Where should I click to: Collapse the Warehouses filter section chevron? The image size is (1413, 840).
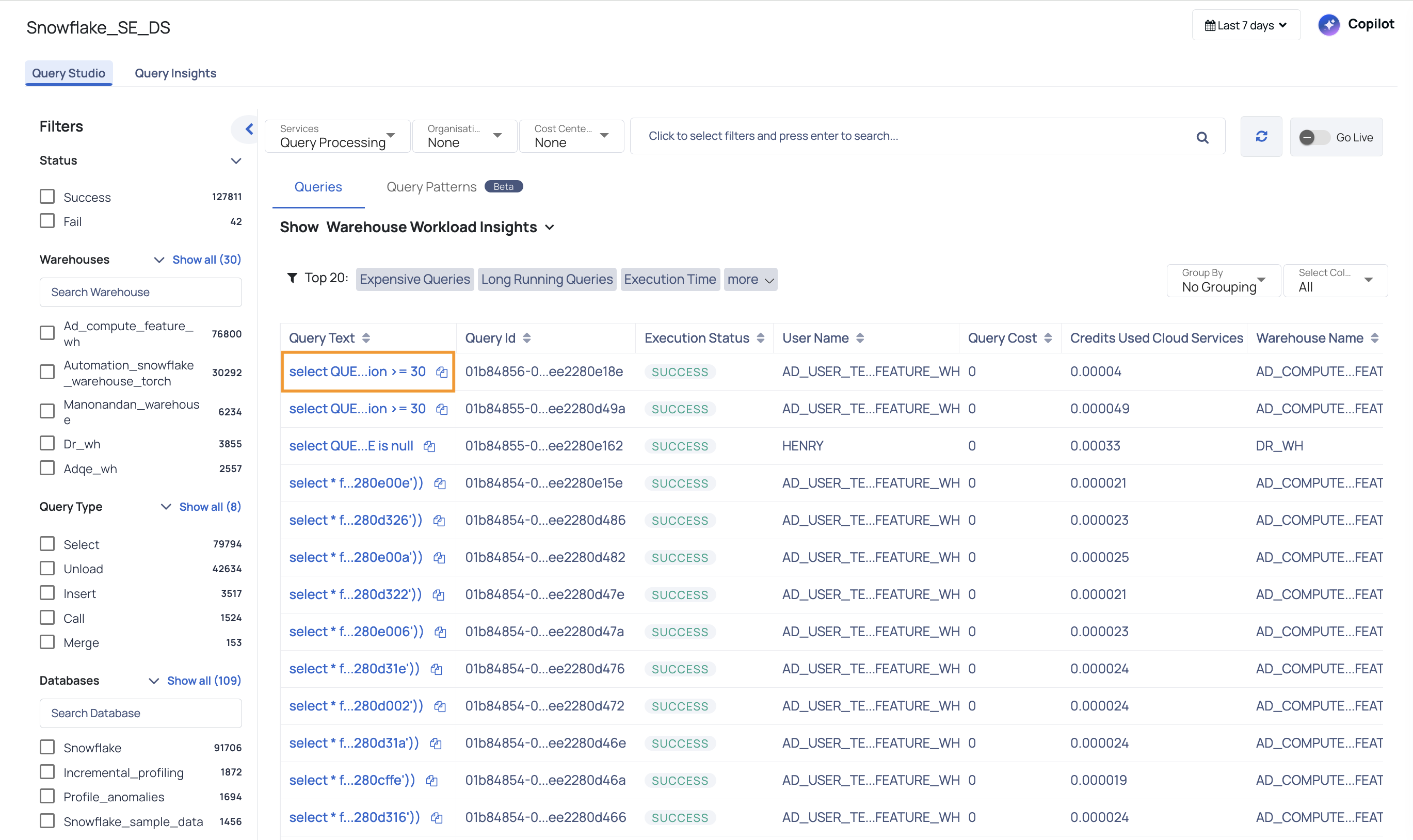[x=159, y=260]
